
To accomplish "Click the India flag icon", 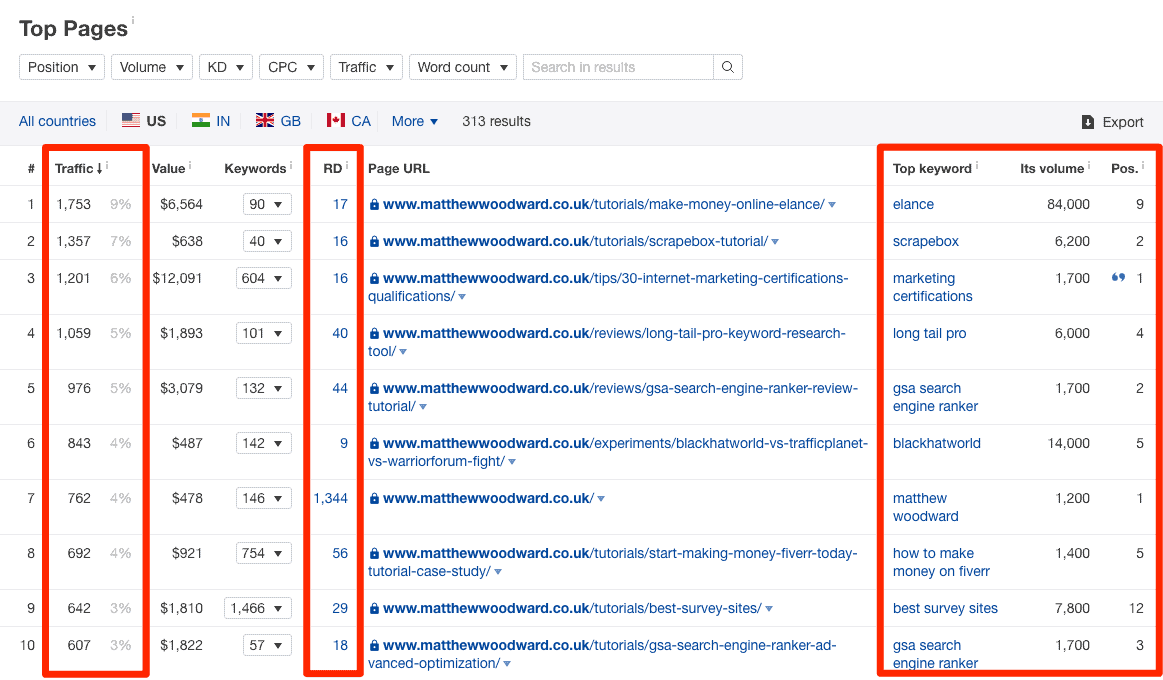I will [200, 121].
